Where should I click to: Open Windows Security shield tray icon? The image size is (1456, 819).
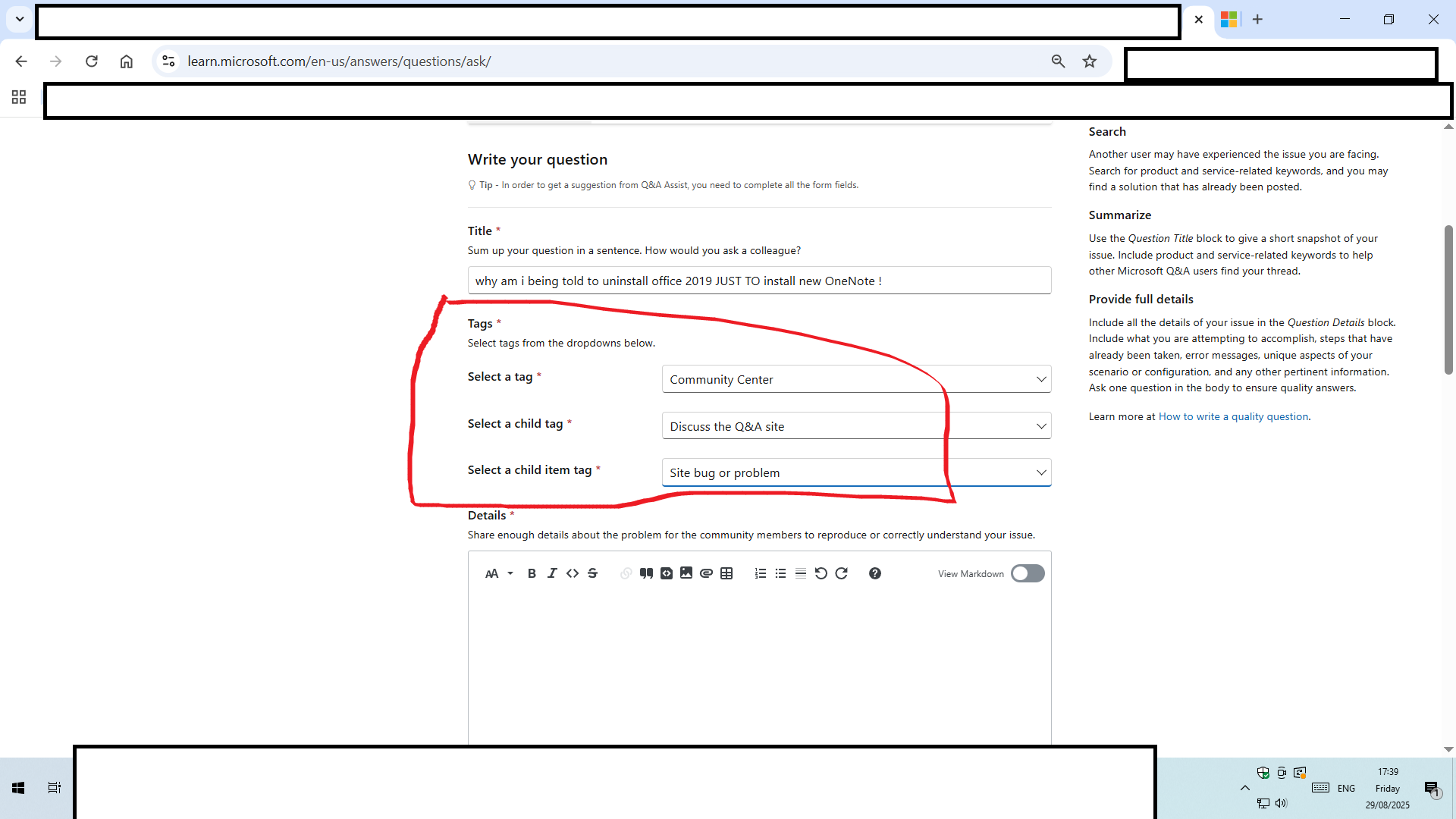click(1263, 773)
